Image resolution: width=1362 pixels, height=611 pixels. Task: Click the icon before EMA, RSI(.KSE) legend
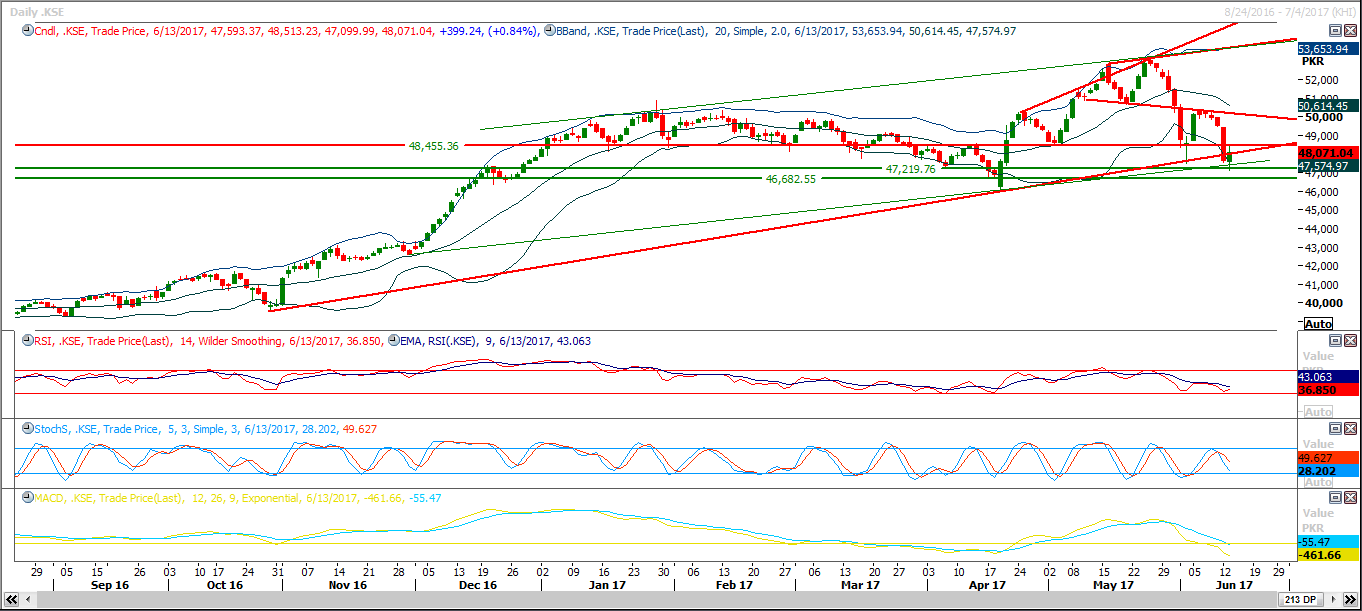[x=393, y=341]
